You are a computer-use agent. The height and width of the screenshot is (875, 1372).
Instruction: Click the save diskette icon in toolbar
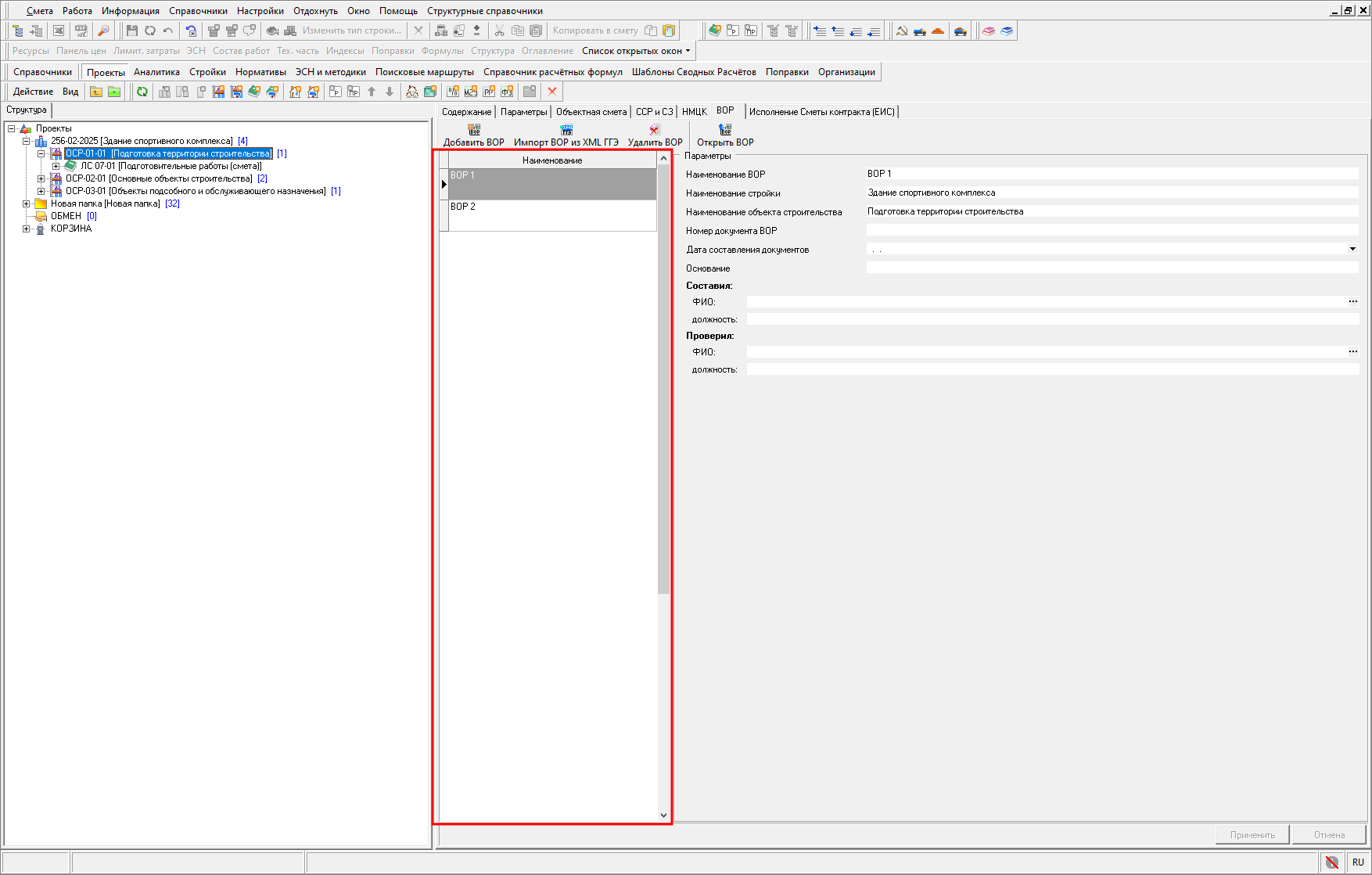tap(131, 31)
